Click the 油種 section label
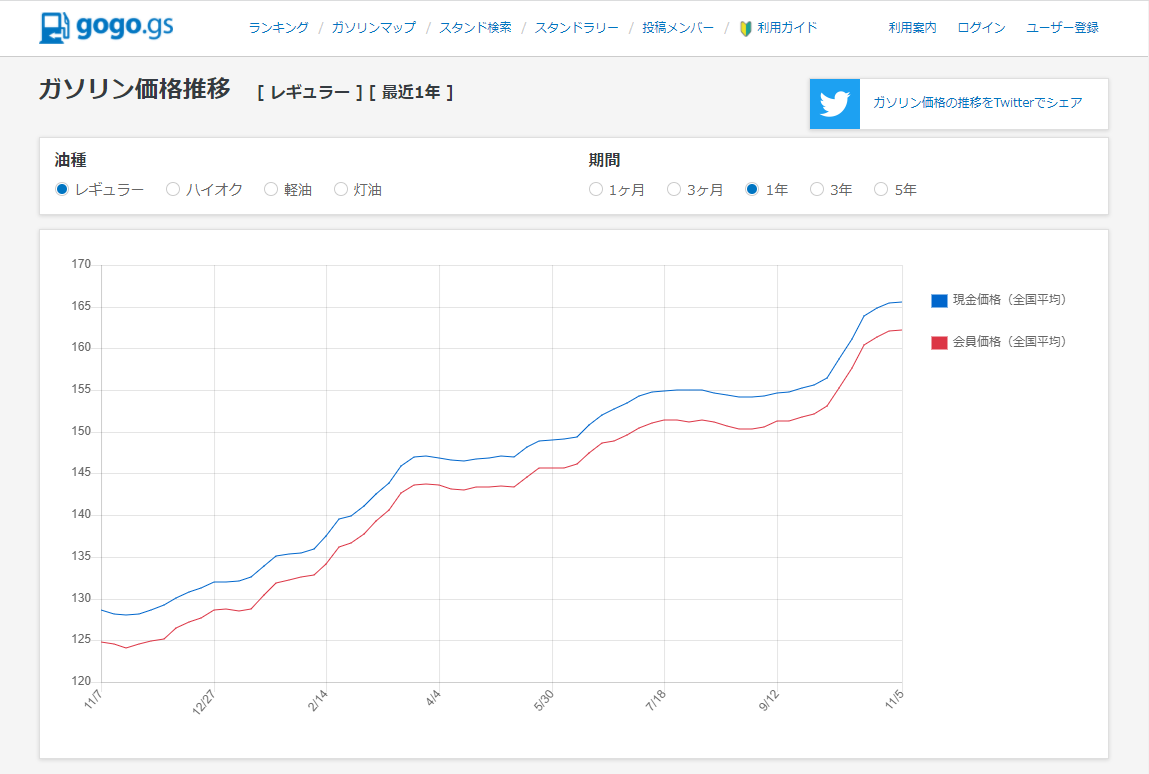Viewport: 1149px width, 774px height. [70, 160]
